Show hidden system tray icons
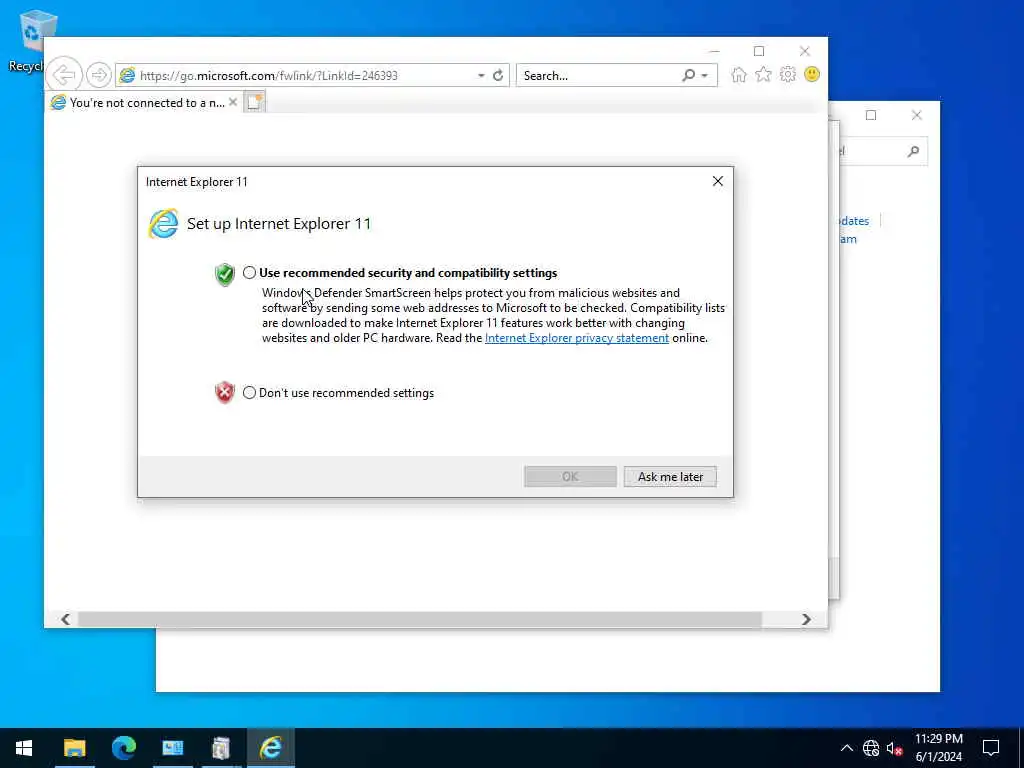The width and height of the screenshot is (1024, 768). (846, 748)
